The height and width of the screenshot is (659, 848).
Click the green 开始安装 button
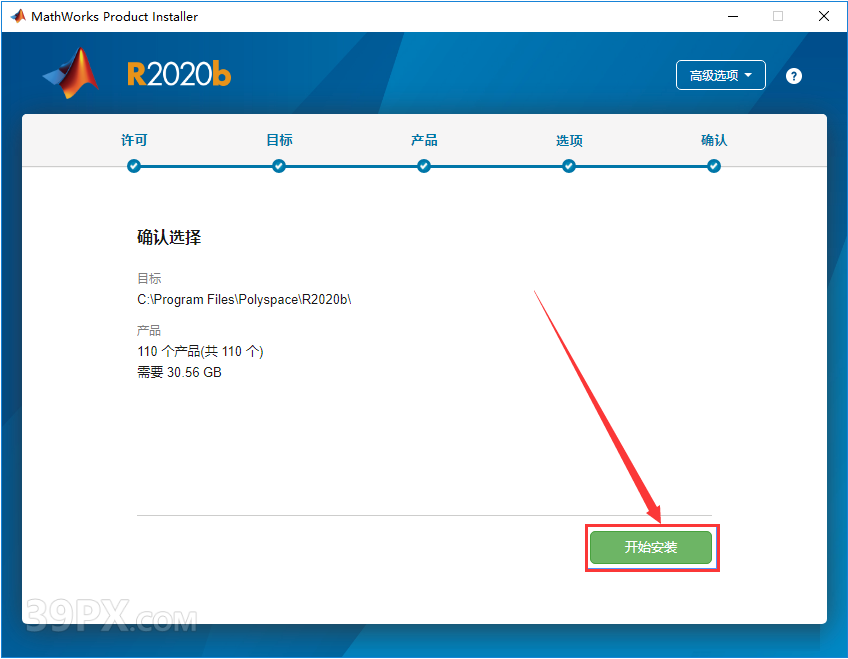coord(651,547)
